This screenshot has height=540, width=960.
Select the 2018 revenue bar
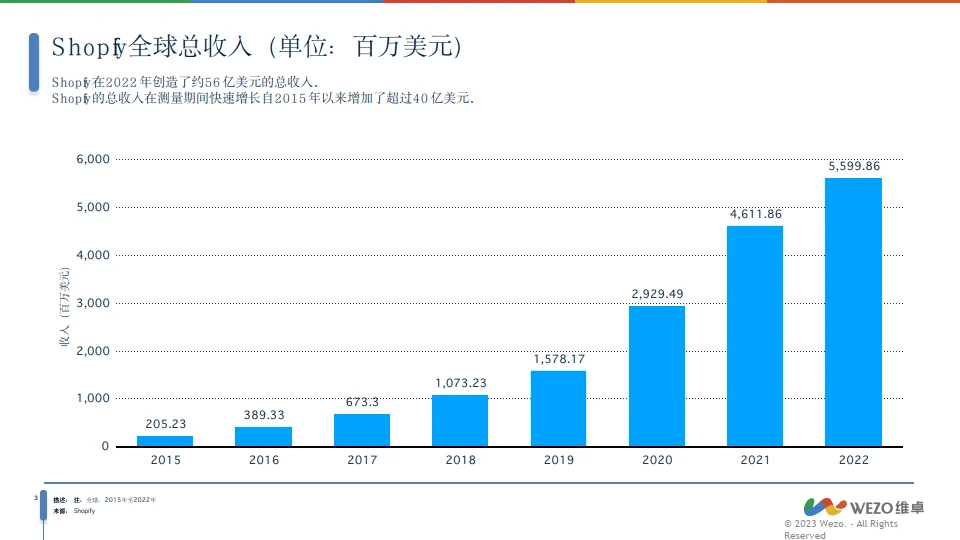(x=460, y=421)
